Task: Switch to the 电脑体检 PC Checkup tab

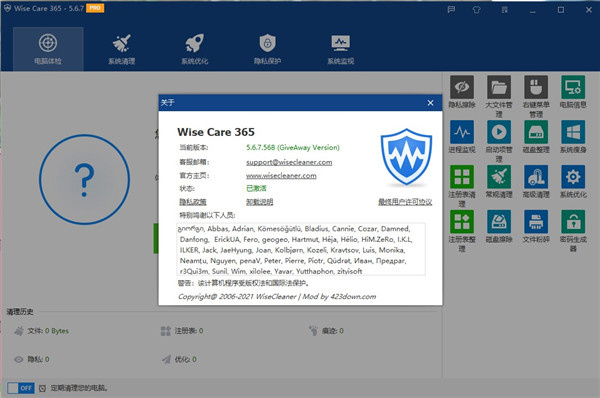Action: 48,49
